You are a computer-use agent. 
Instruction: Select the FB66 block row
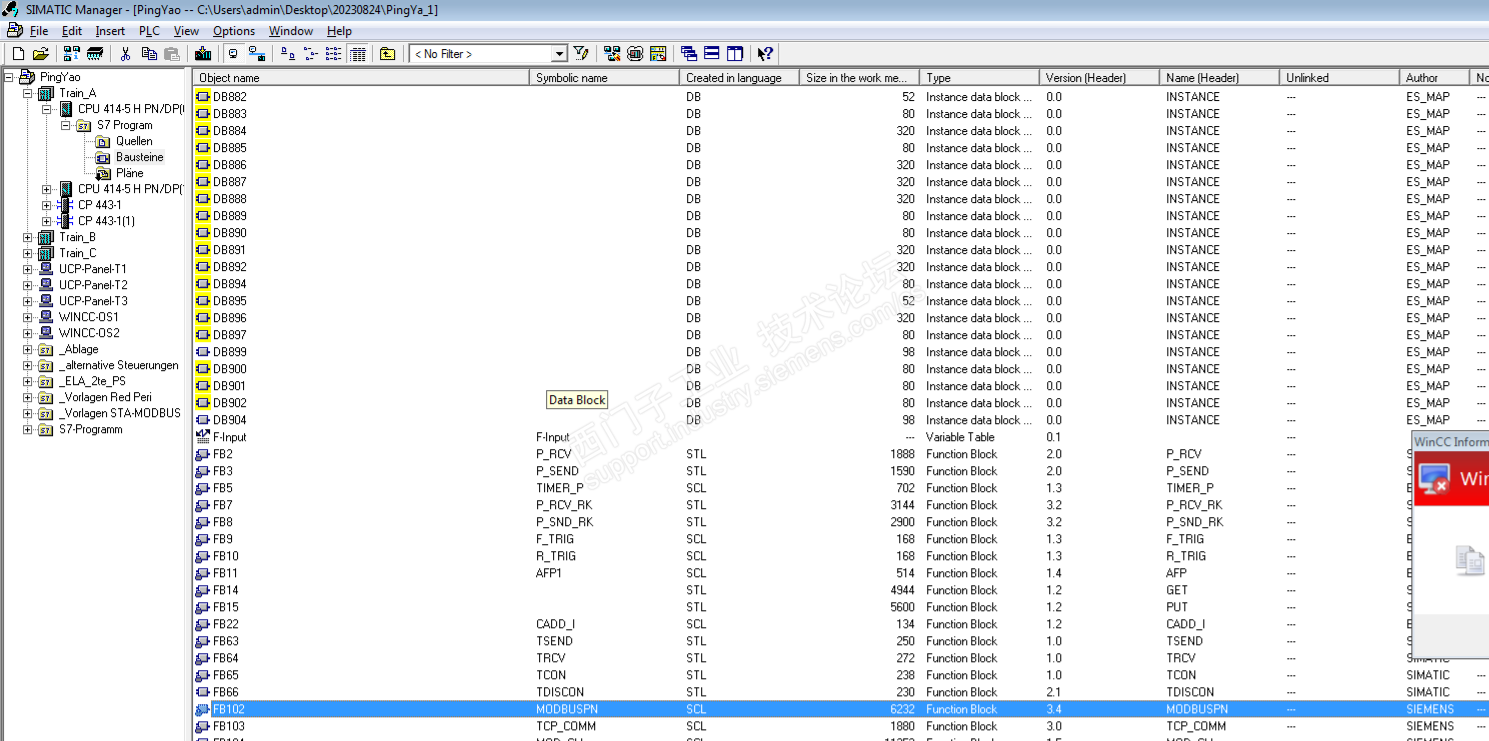point(841,692)
